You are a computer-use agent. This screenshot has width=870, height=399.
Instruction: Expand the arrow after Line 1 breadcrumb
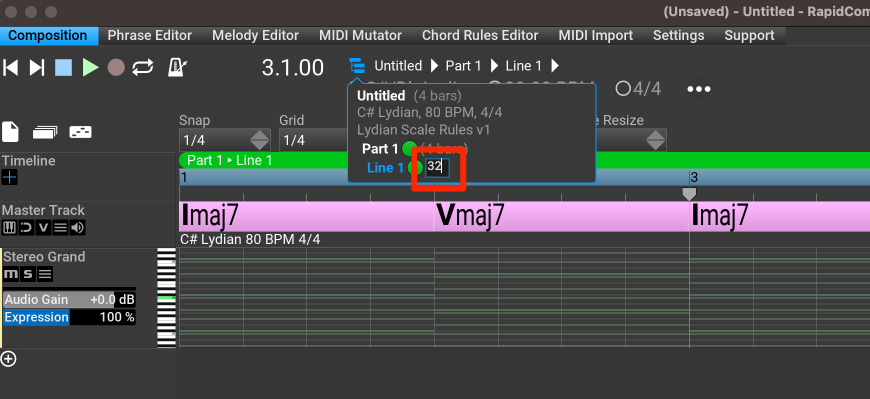(x=555, y=66)
